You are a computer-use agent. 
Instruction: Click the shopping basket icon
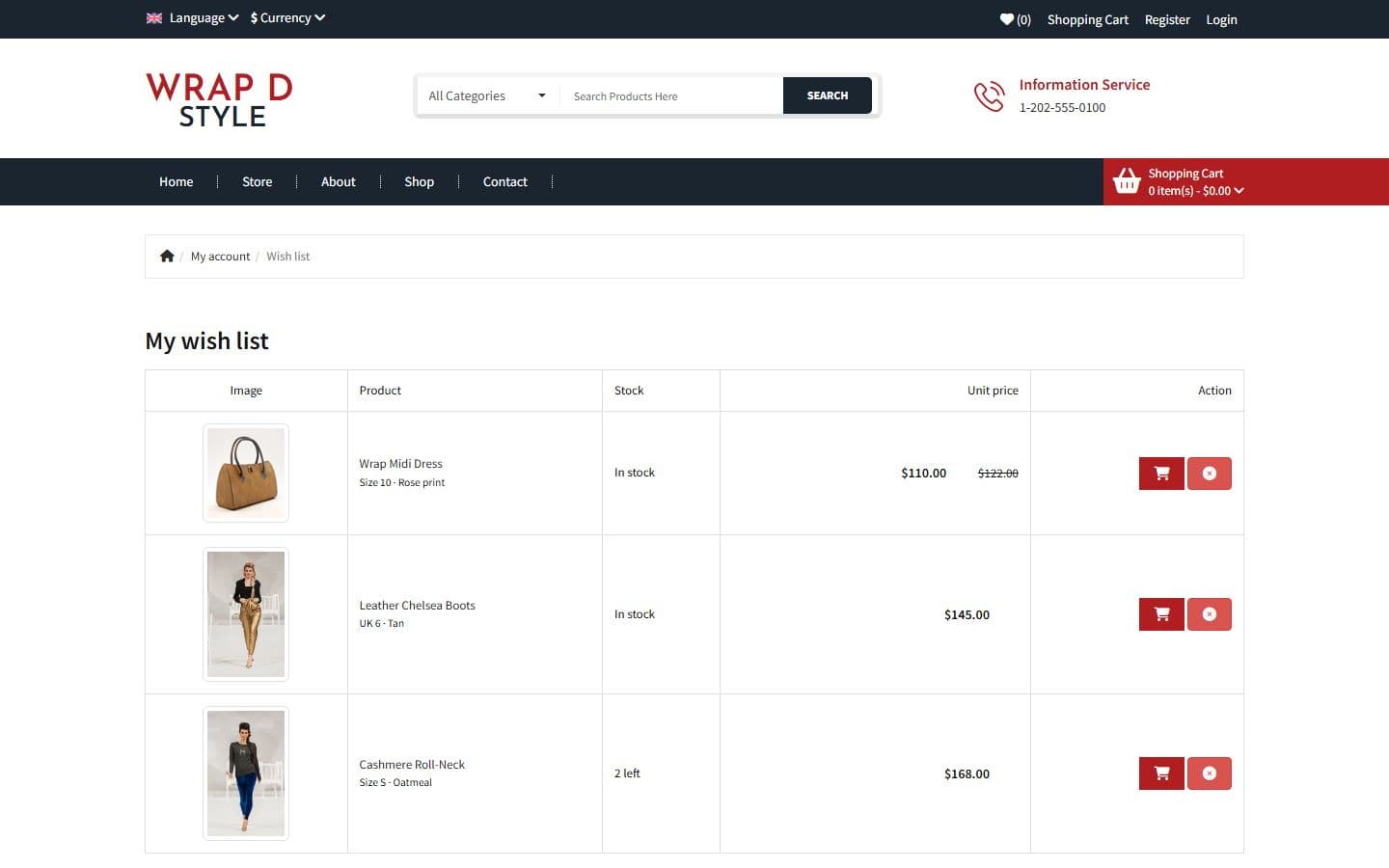(x=1127, y=181)
